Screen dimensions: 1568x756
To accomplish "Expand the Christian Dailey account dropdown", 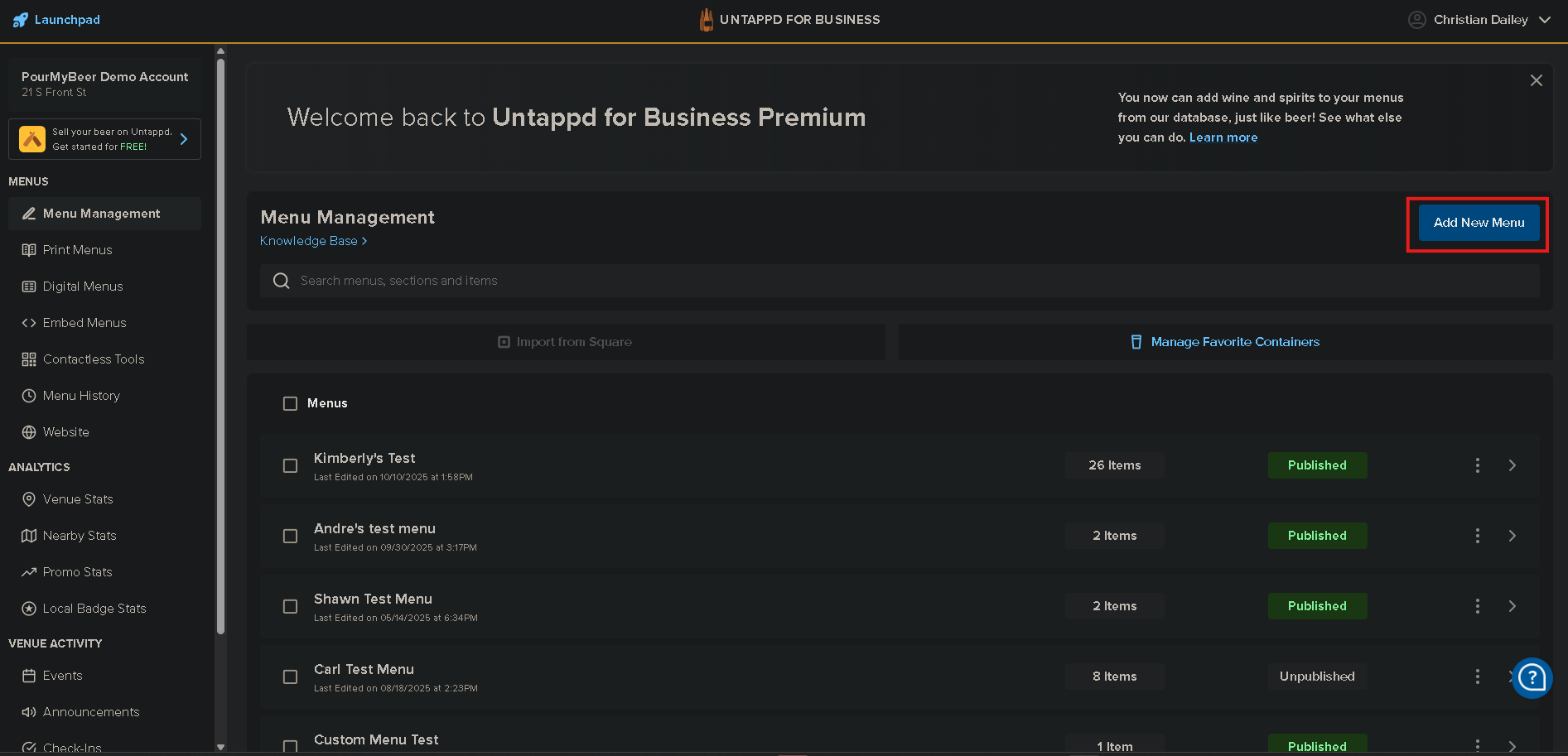I will (x=1545, y=20).
